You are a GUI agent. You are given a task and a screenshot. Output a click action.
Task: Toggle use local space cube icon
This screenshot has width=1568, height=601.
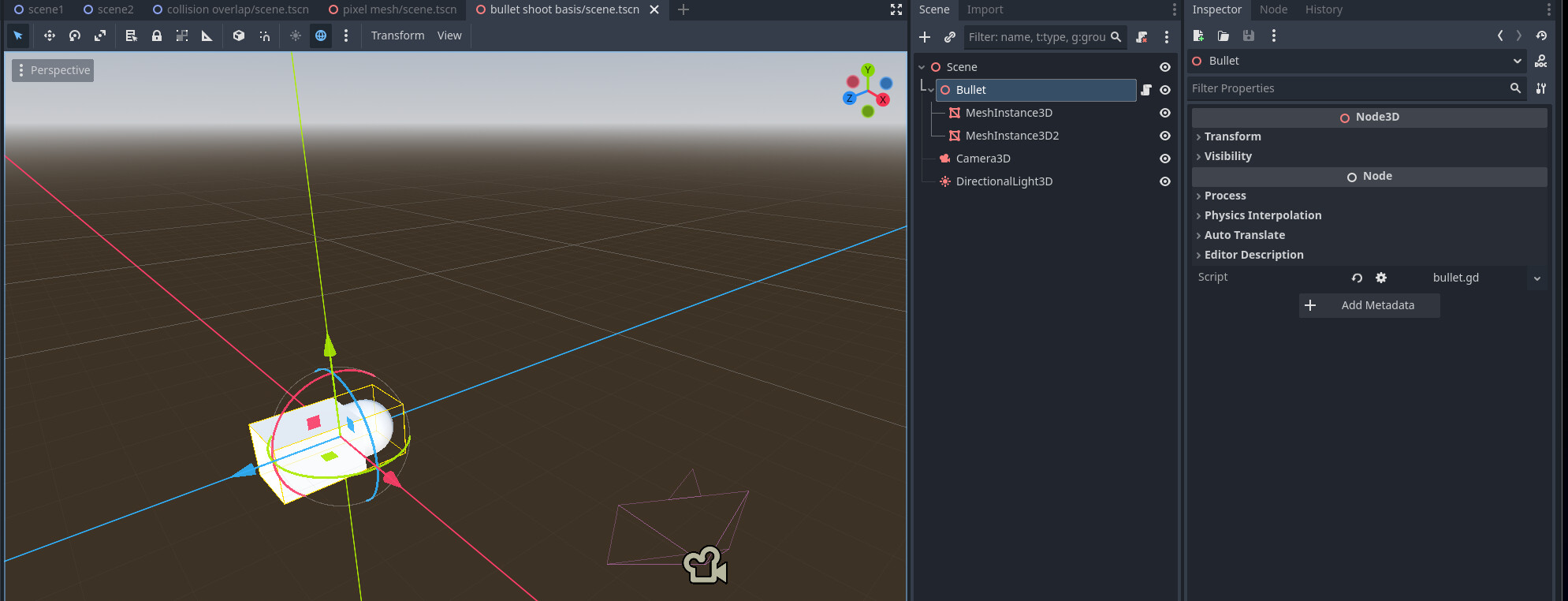coord(239,35)
